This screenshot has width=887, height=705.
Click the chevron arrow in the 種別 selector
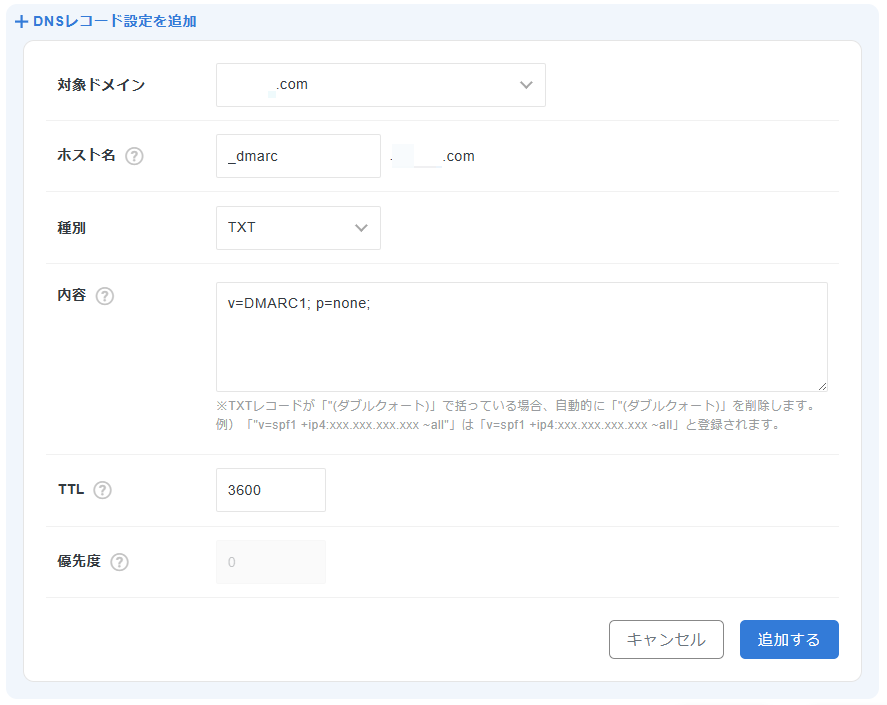tap(361, 228)
